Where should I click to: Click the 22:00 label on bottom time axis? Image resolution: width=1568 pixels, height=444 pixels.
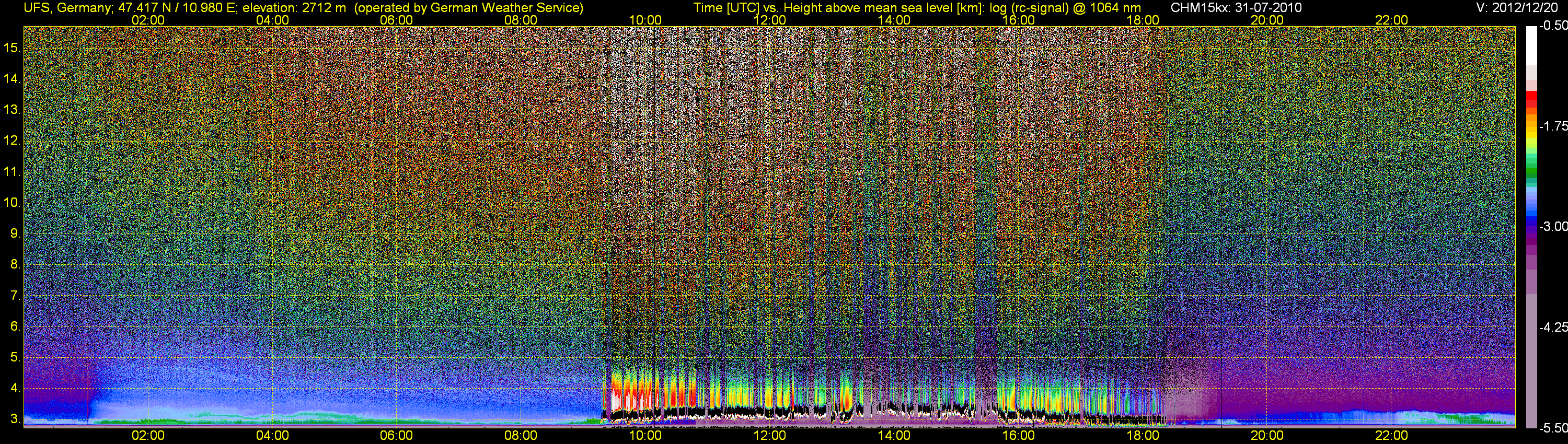1391,436
